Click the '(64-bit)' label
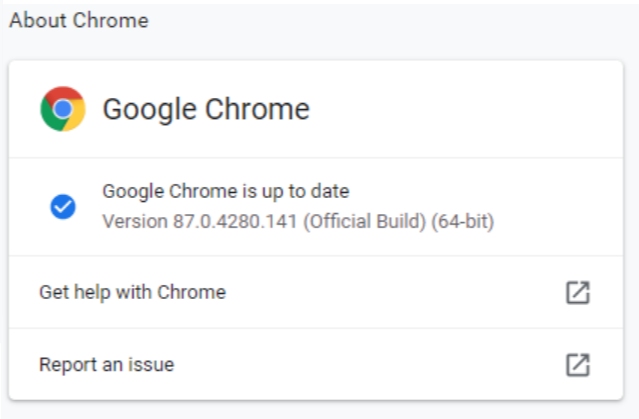The image size is (639, 419). pos(463,221)
